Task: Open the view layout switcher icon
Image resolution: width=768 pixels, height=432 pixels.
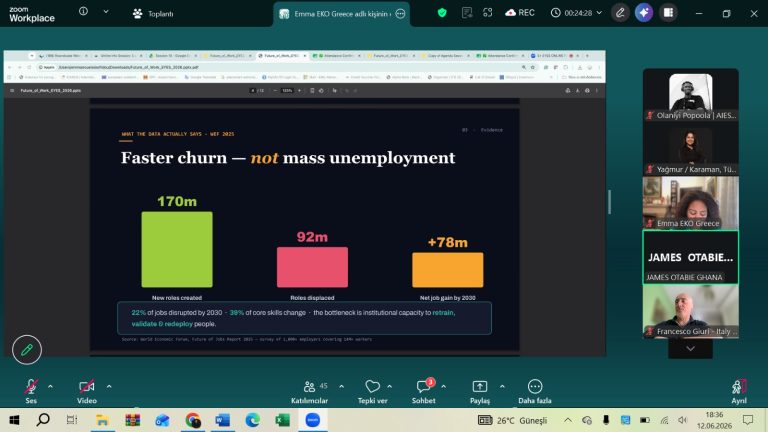Action: (668, 13)
